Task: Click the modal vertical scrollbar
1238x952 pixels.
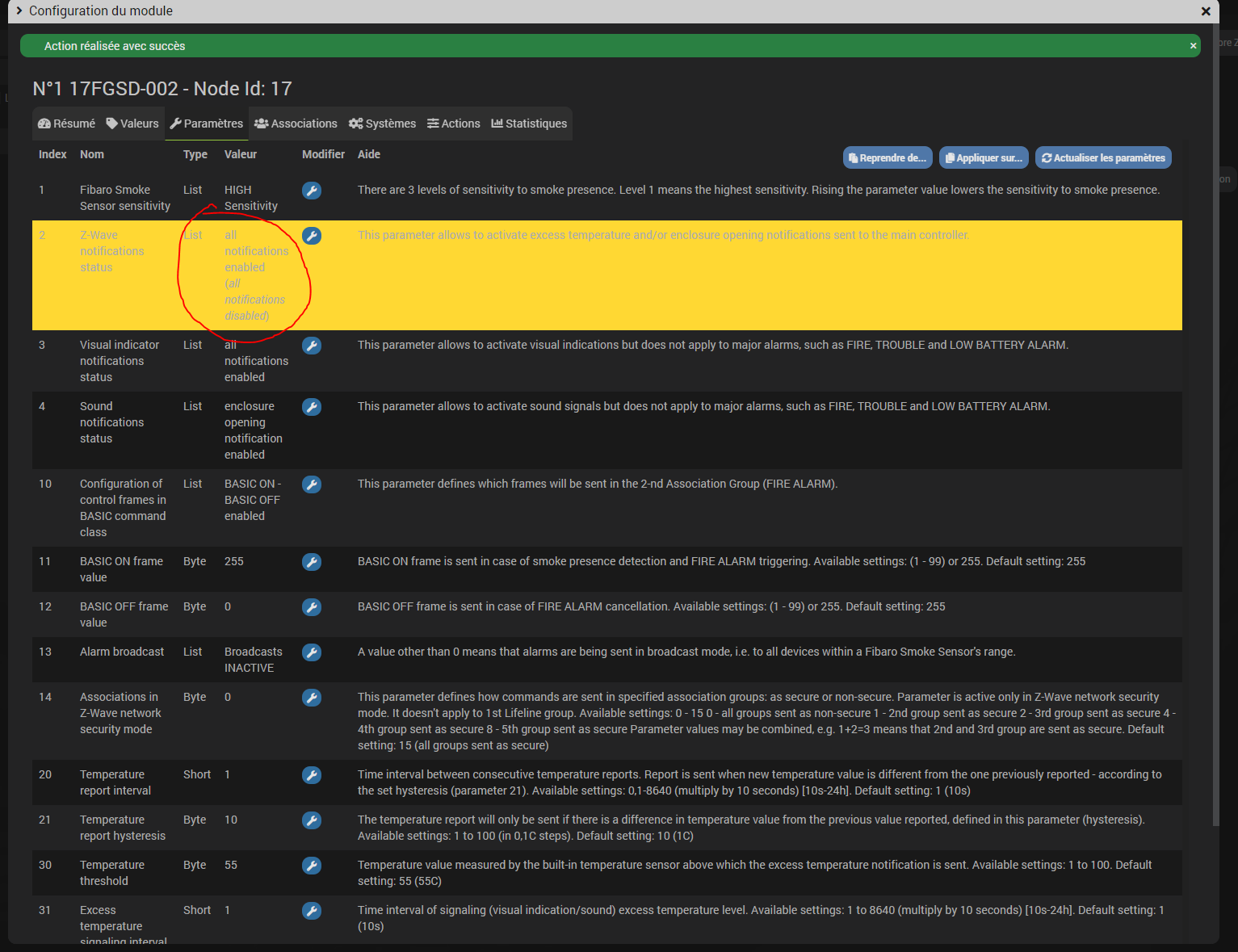Action: click(1215, 404)
